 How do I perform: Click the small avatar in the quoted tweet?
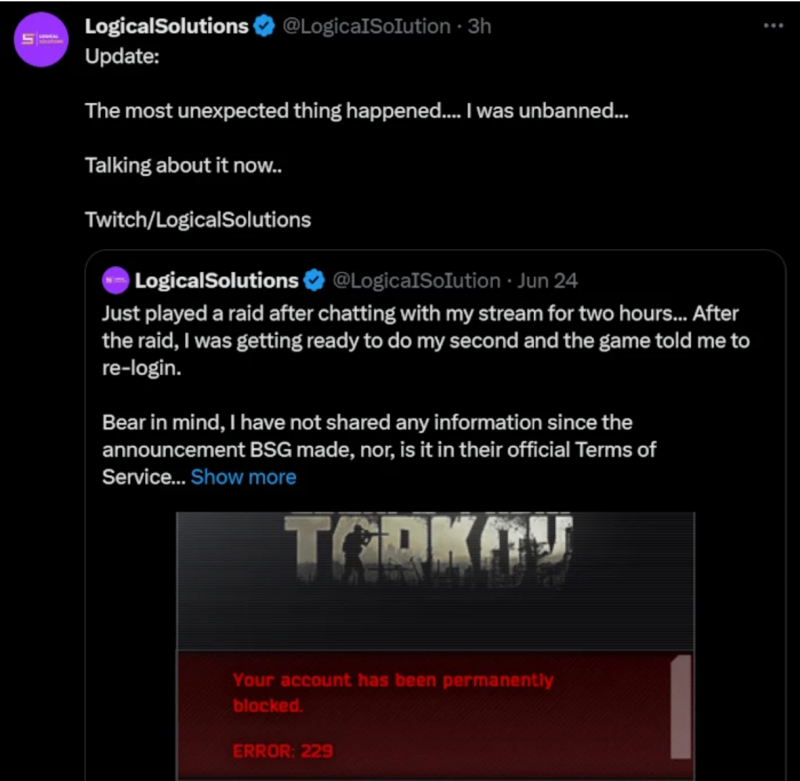(x=116, y=281)
